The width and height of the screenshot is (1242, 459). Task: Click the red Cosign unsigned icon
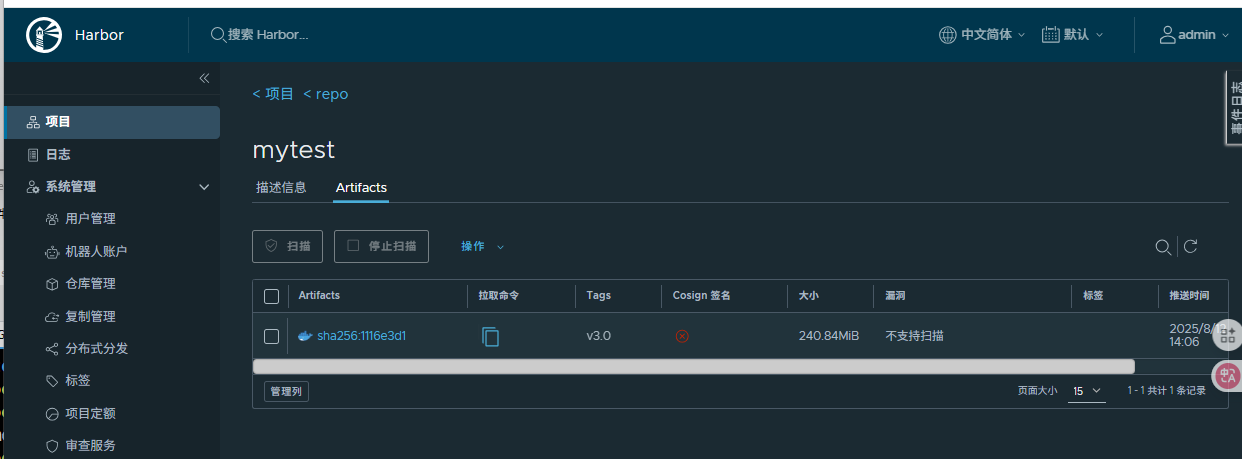coord(682,336)
